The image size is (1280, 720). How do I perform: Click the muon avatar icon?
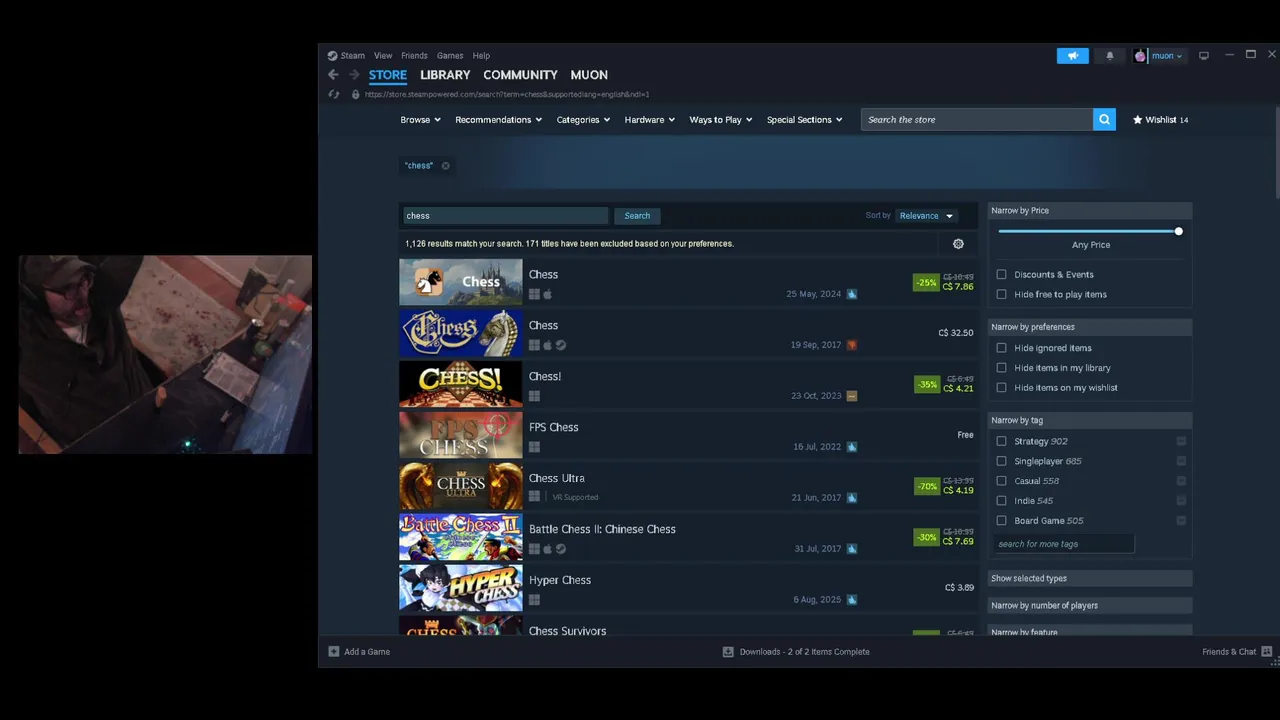click(x=1140, y=56)
